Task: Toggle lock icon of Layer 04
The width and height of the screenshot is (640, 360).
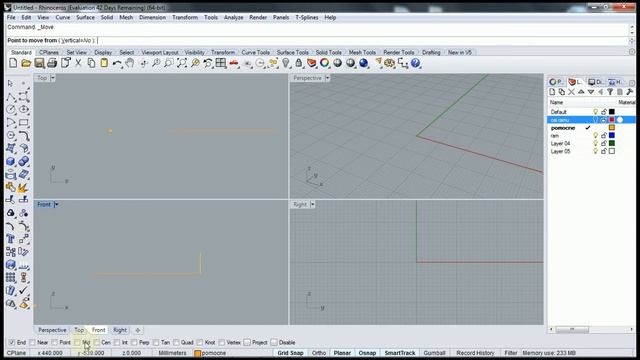Action: 604,143
